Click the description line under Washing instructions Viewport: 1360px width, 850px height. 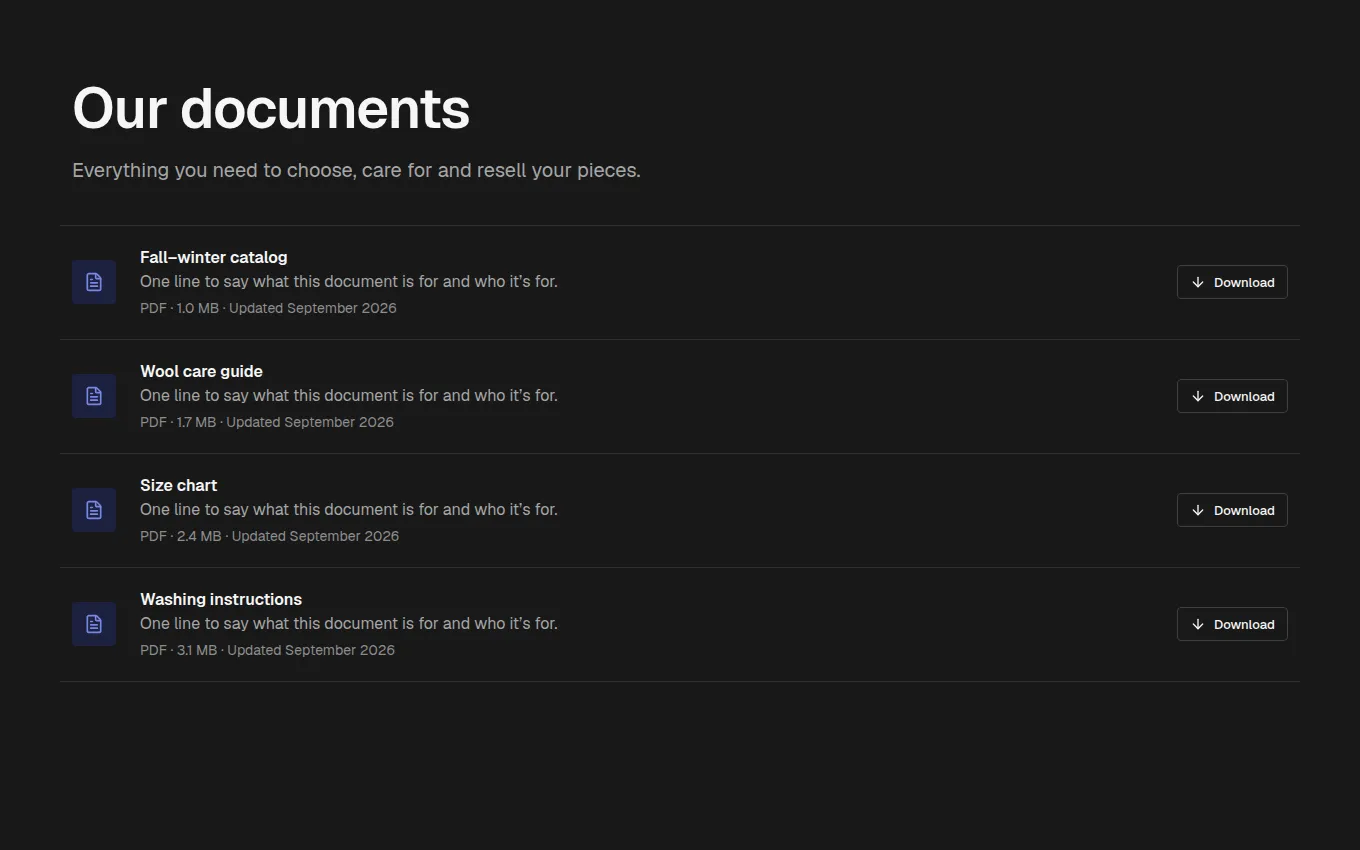tap(349, 624)
